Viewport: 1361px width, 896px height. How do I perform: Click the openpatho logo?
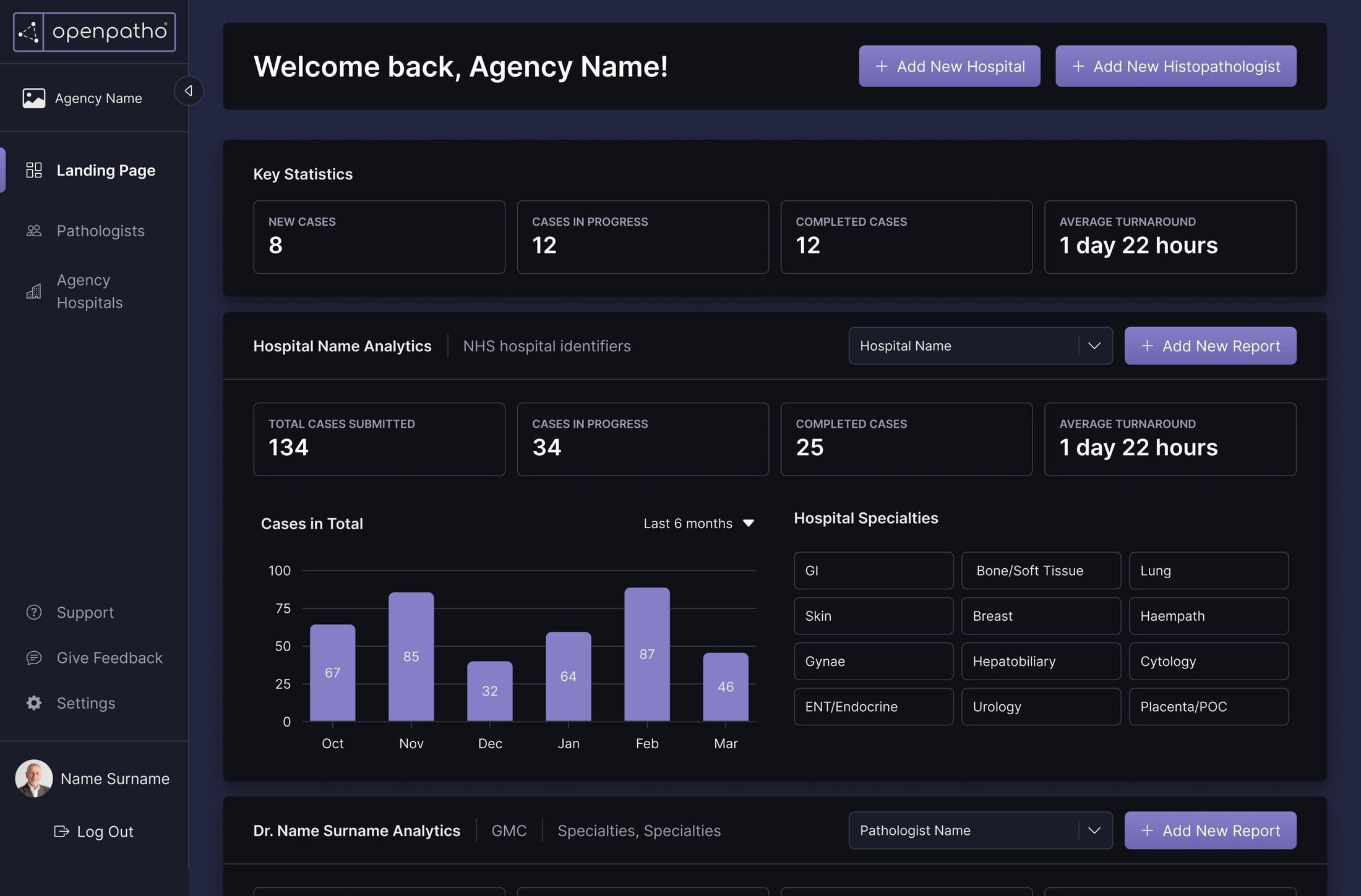pyautogui.click(x=94, y=31)
